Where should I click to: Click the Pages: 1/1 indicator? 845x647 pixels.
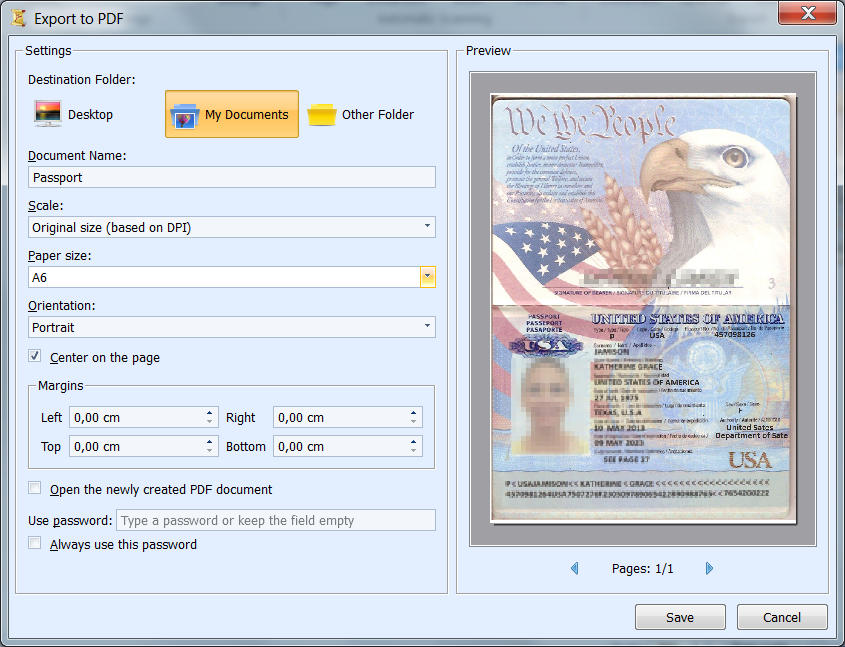(642, 568)
